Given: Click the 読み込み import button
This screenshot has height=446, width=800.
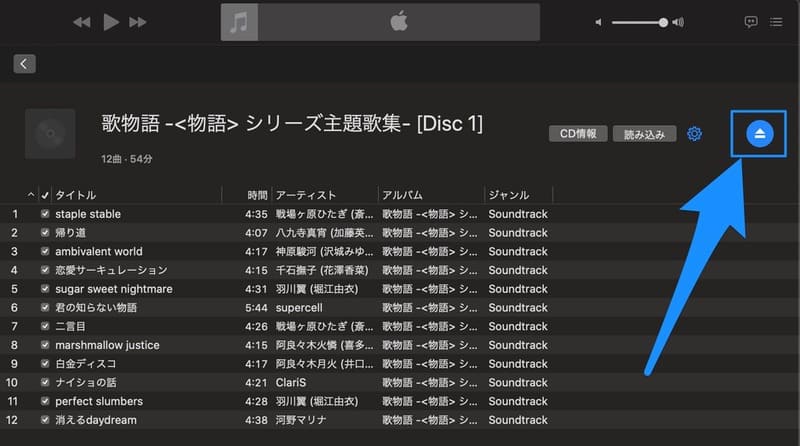Looking at the screenshot, I should coord(644,134).
